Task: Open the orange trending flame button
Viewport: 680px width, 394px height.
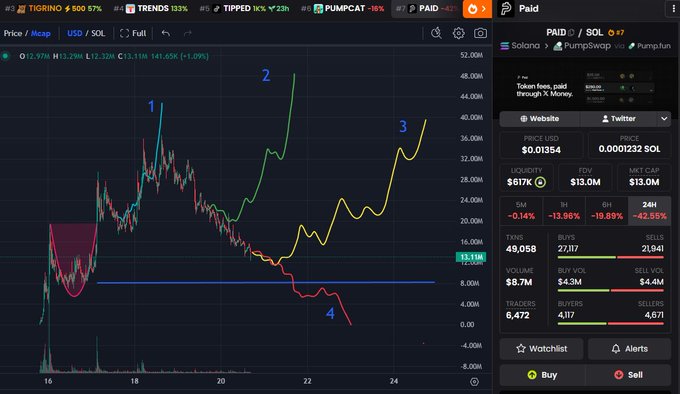Action: click(477, 9)
